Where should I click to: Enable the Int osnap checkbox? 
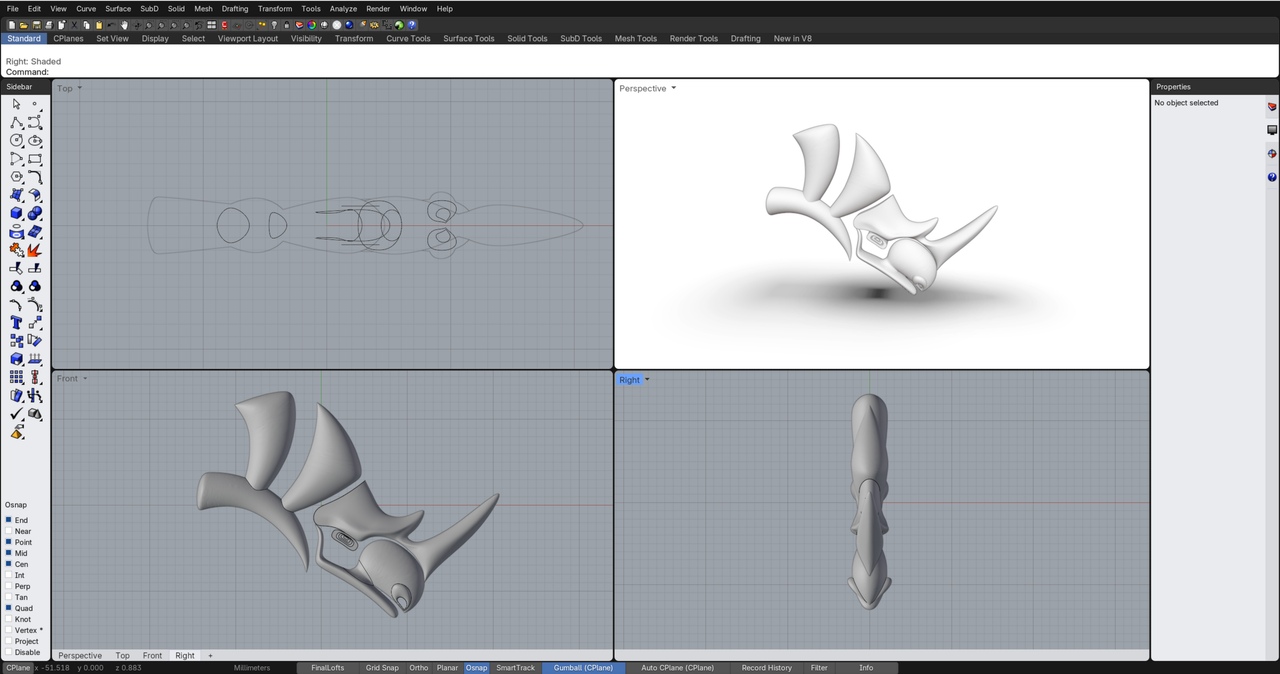pos(9,575)
